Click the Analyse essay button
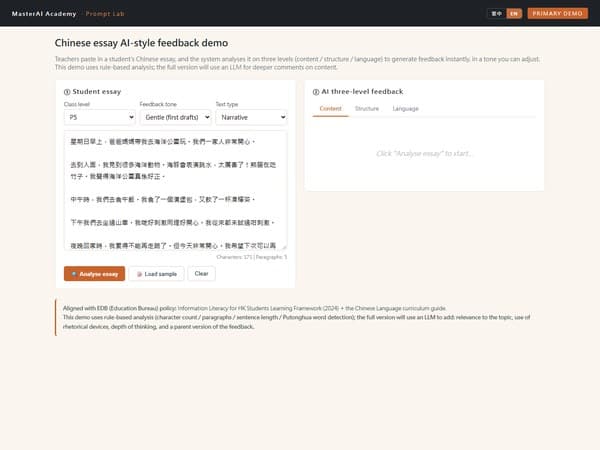Viewport: 600px width, 450px height. coord(94,274)
